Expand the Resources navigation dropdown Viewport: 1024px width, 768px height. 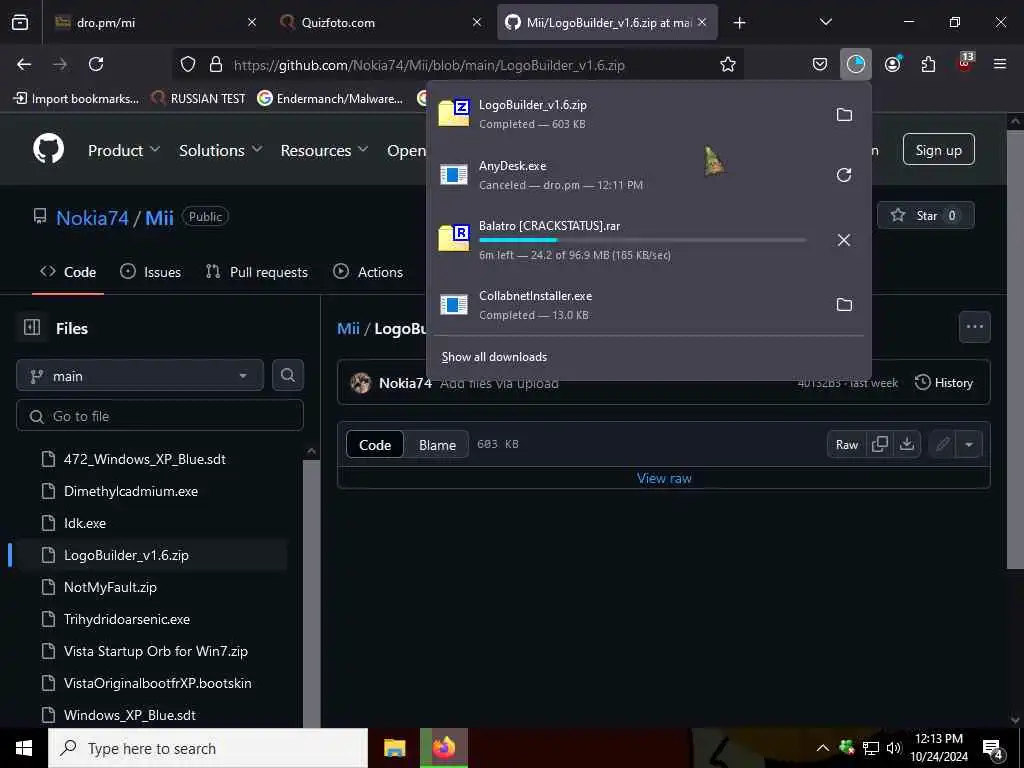point(324,150)
